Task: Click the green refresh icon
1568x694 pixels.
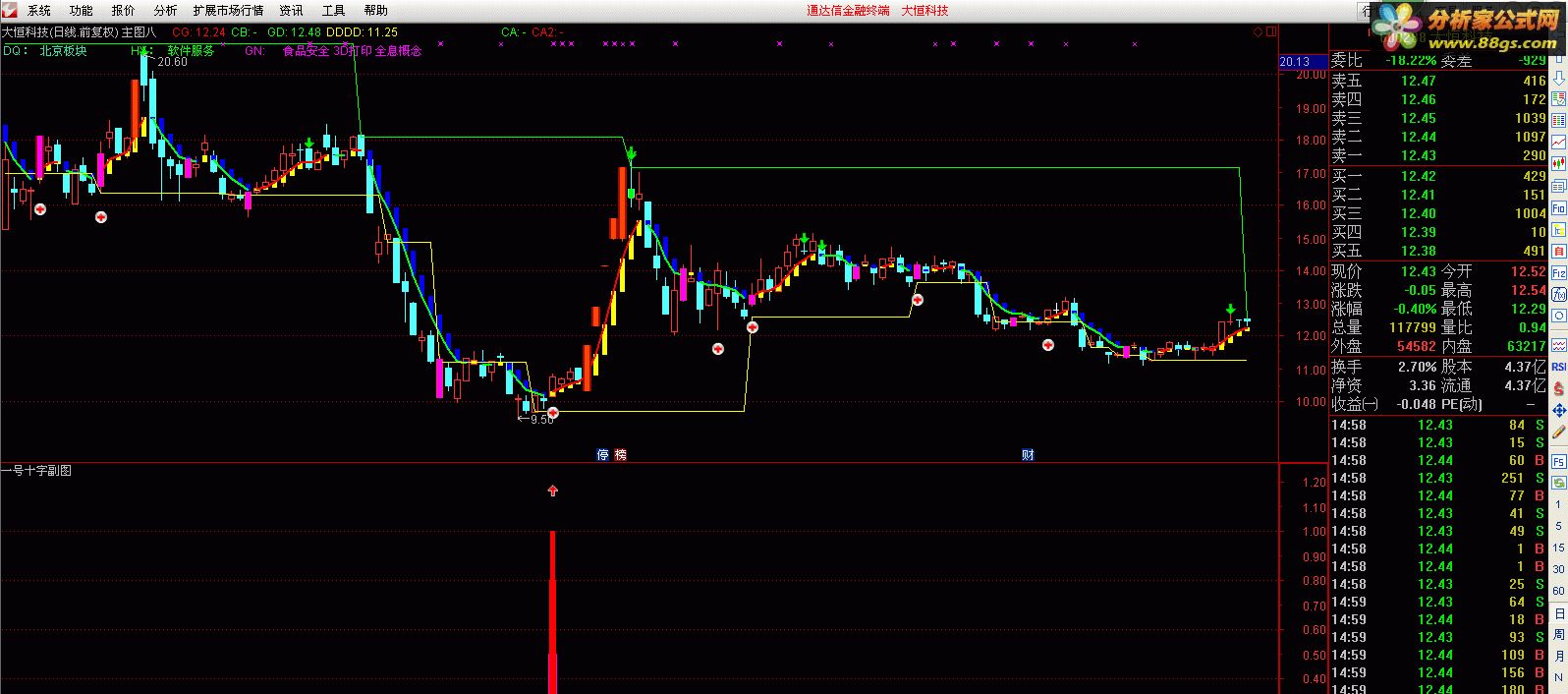Action: pos(1558,483)
